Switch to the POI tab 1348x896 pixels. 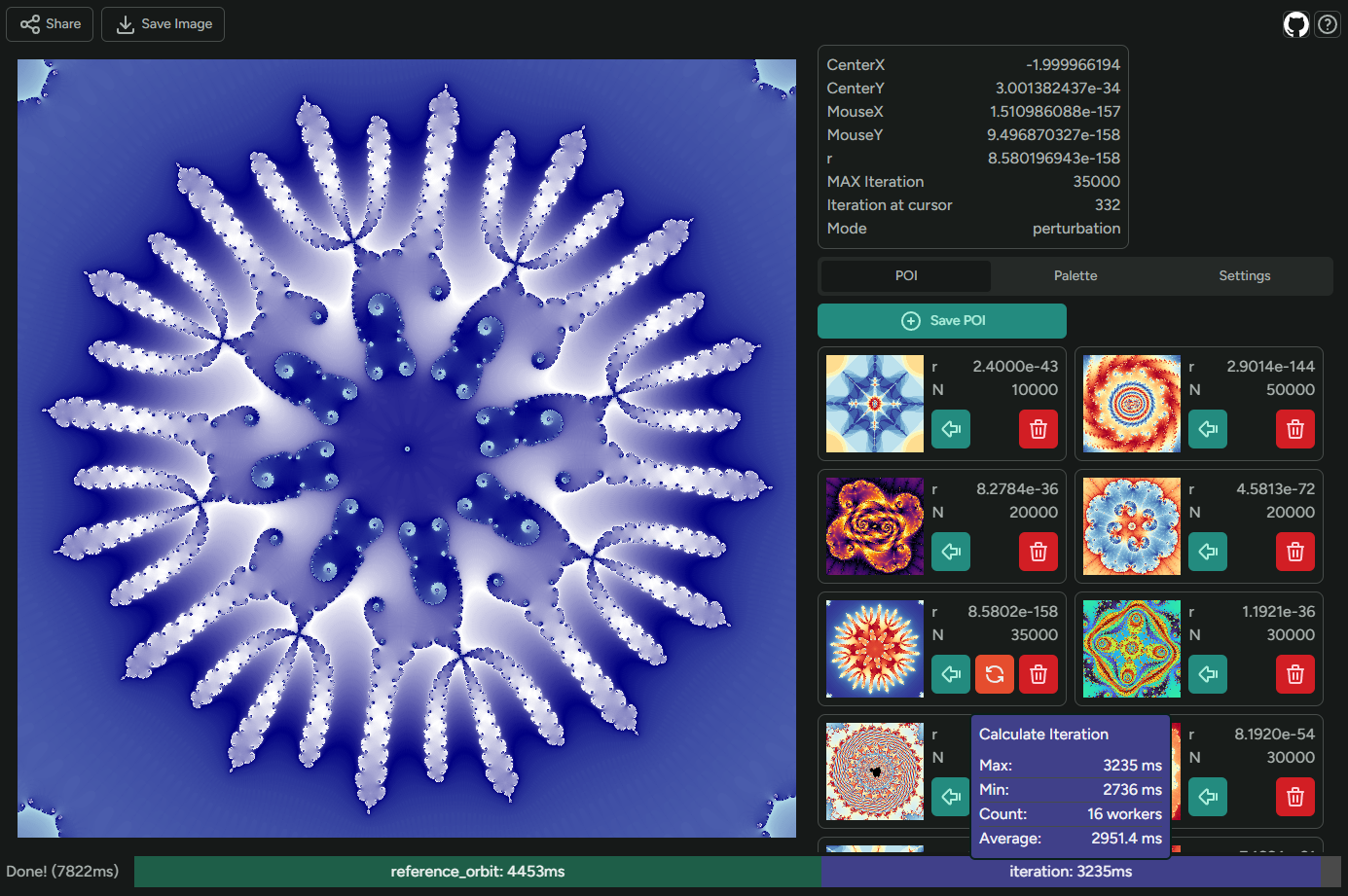tap(906, 276)
